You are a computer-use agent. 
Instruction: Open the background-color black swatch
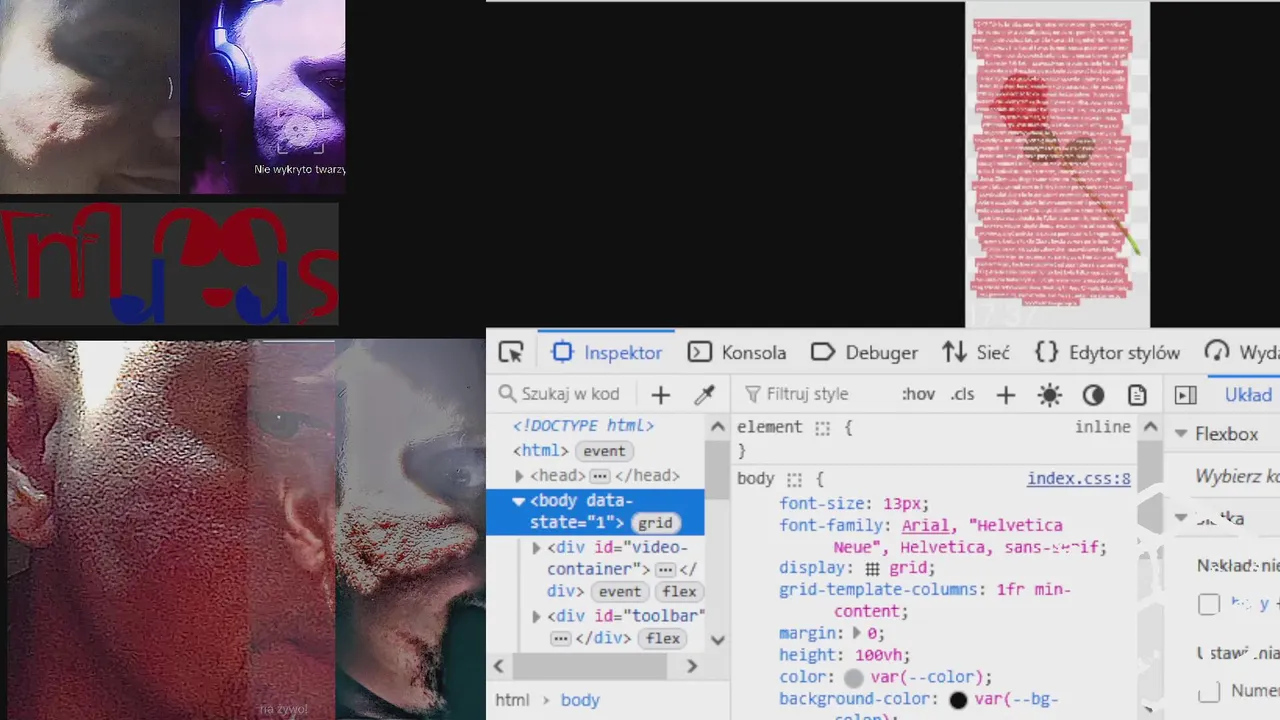tap(958, 699)
